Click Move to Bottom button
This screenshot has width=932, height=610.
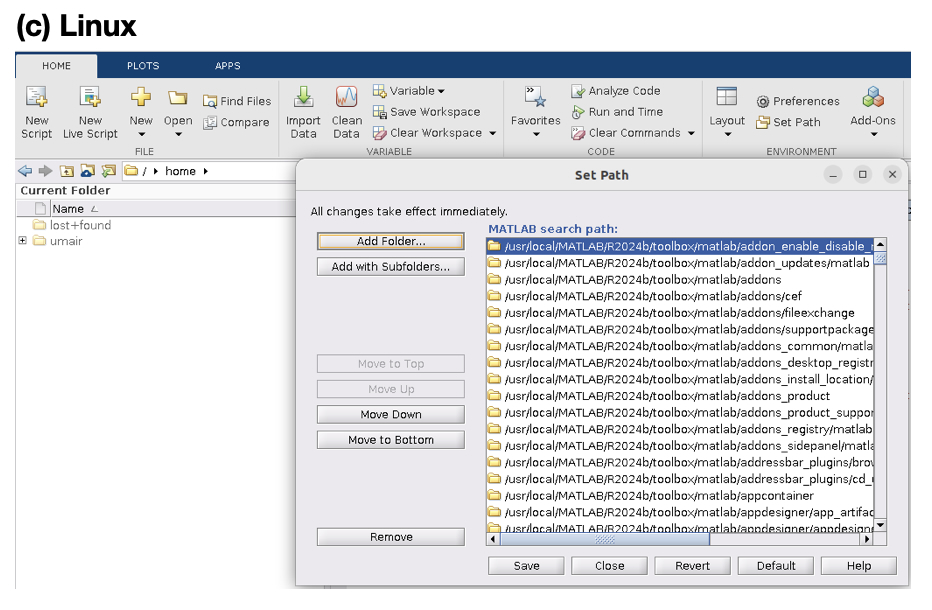[x=391, y=440]
